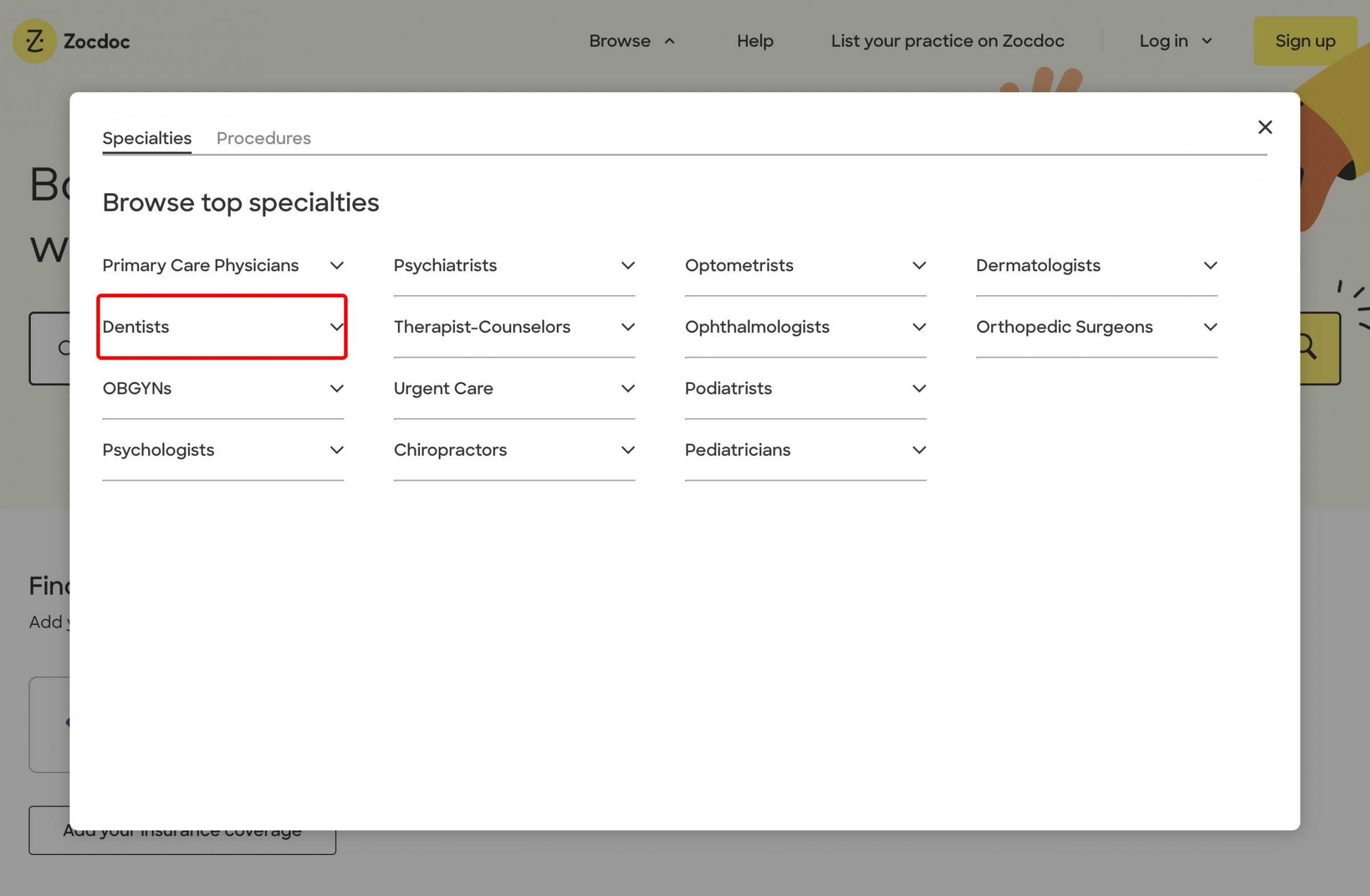Close the specialties browse modal
This screenshot has height=896, width=1370.
(1265, 127)
